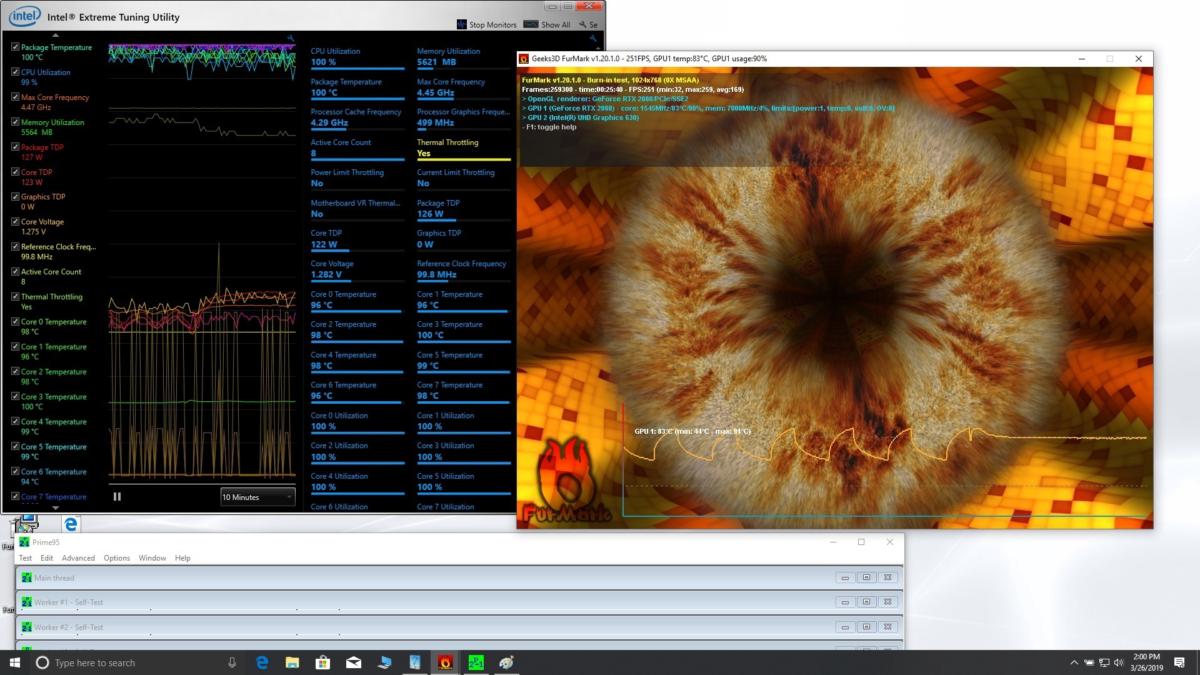Click the volume icon in system tray
This screenshot has height=675, width=1200.
click(1117, 662)
